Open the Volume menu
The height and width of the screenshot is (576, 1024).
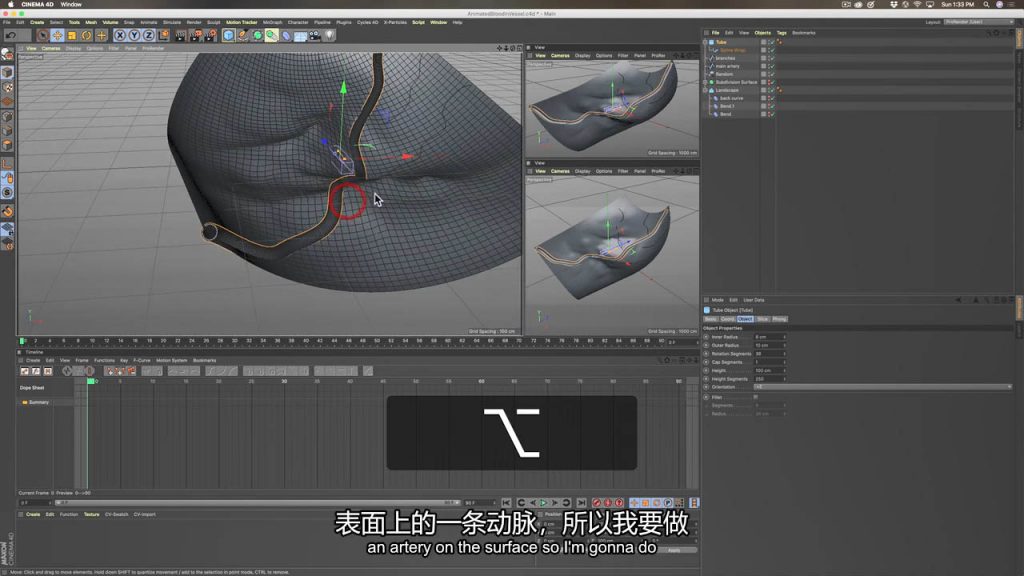click(110, 22)
